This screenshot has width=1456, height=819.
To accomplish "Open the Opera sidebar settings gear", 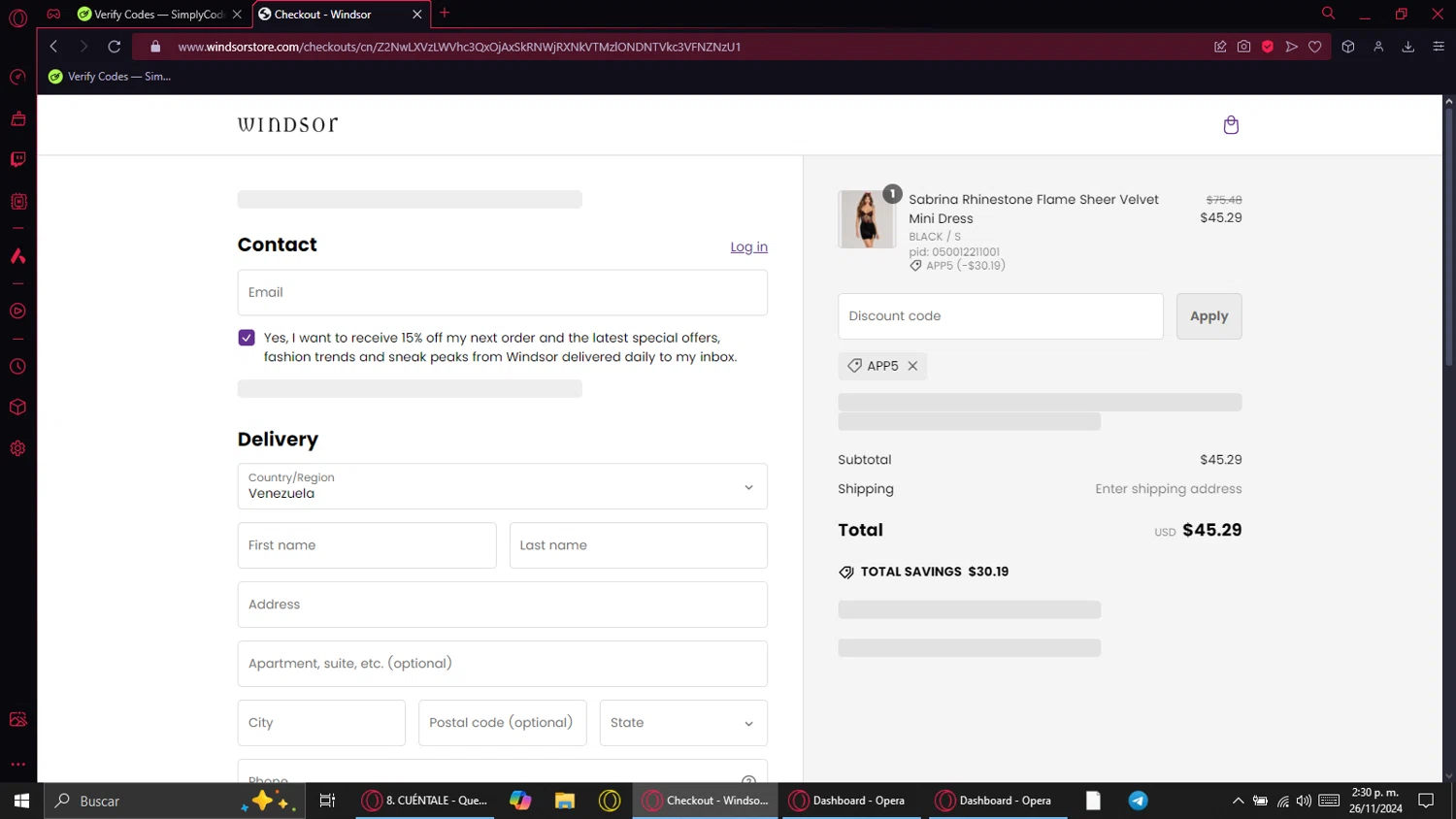I will click(17, 448).
